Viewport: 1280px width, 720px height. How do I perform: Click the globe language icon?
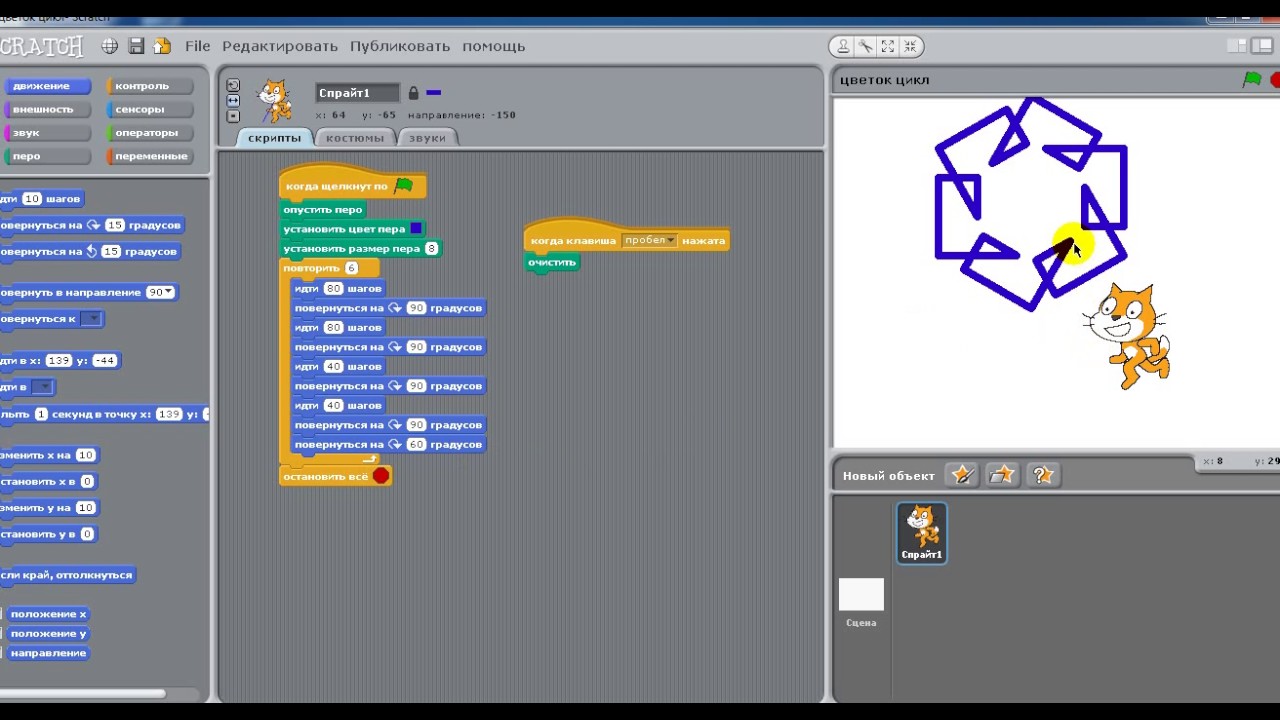point(110,46)
